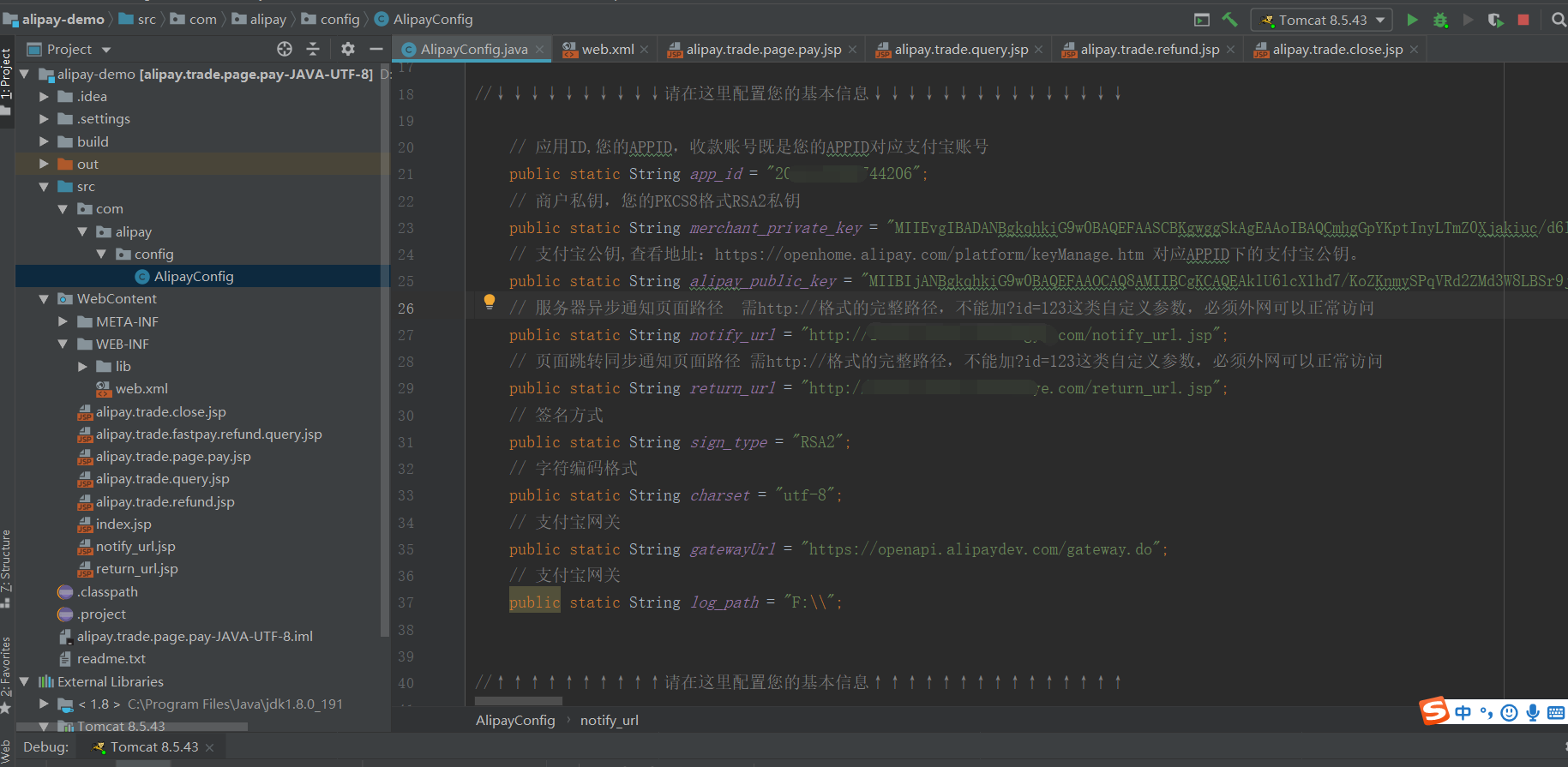Click the alipay-demo breadcrumb in navigation bar

click(54, 19)
